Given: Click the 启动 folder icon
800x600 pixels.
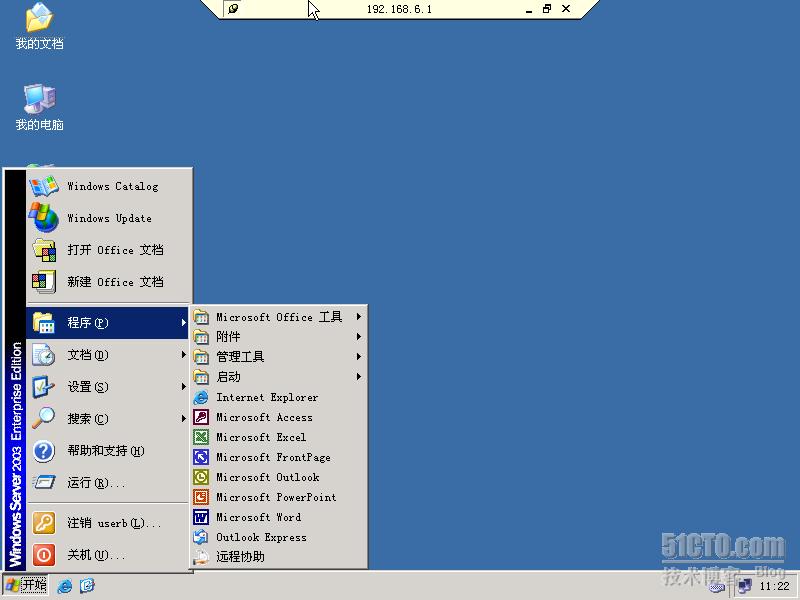Looking at the screenshot, I should [201, 377].
